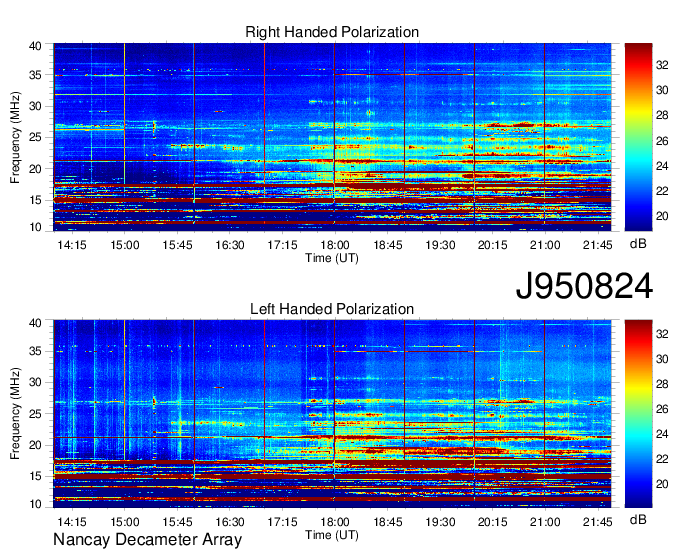Click the 10 MHz tick on bottom plot
This screenshot has height=552, width=680.
click(x=35, y=504)
